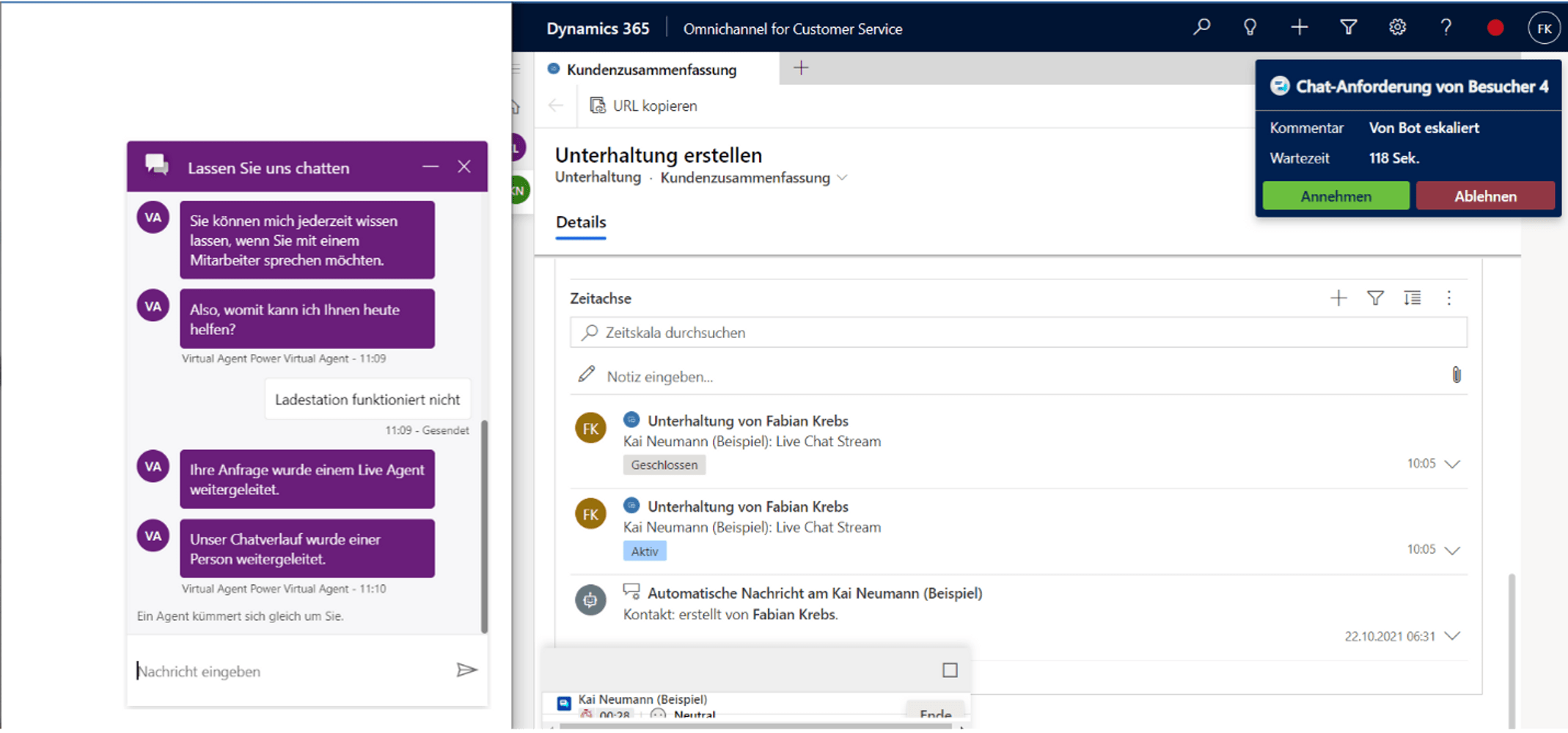The width and height of the screenshot is (1568, 733).
Task: Tick the checkbox in the conversation panel
Action: pyautogui.click(x=950, y=669)
